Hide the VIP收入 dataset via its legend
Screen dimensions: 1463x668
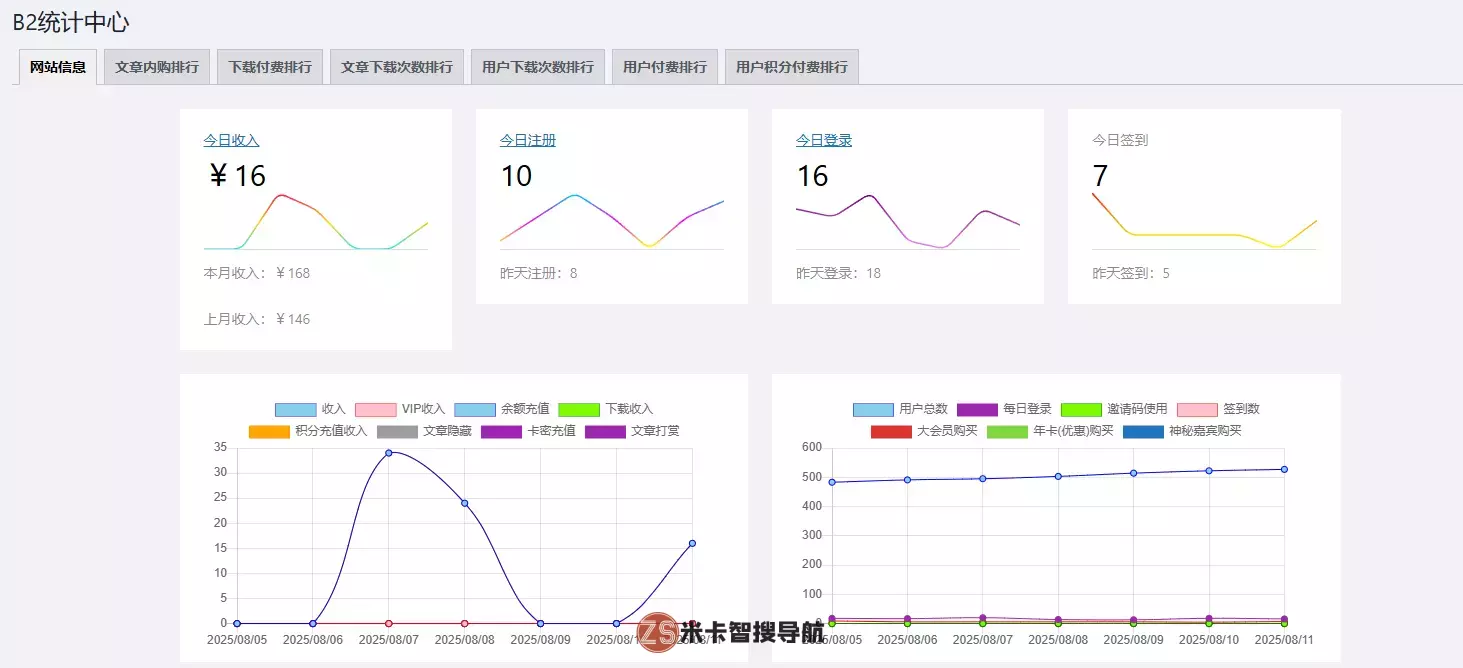(x=400, y=409)
